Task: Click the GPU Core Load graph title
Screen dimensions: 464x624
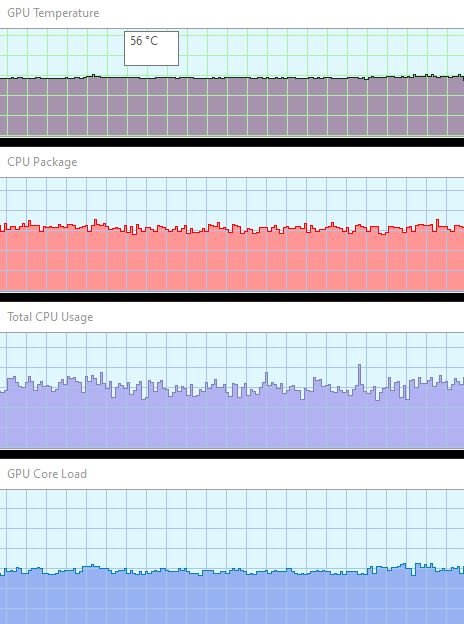Action: coord(47,474)
